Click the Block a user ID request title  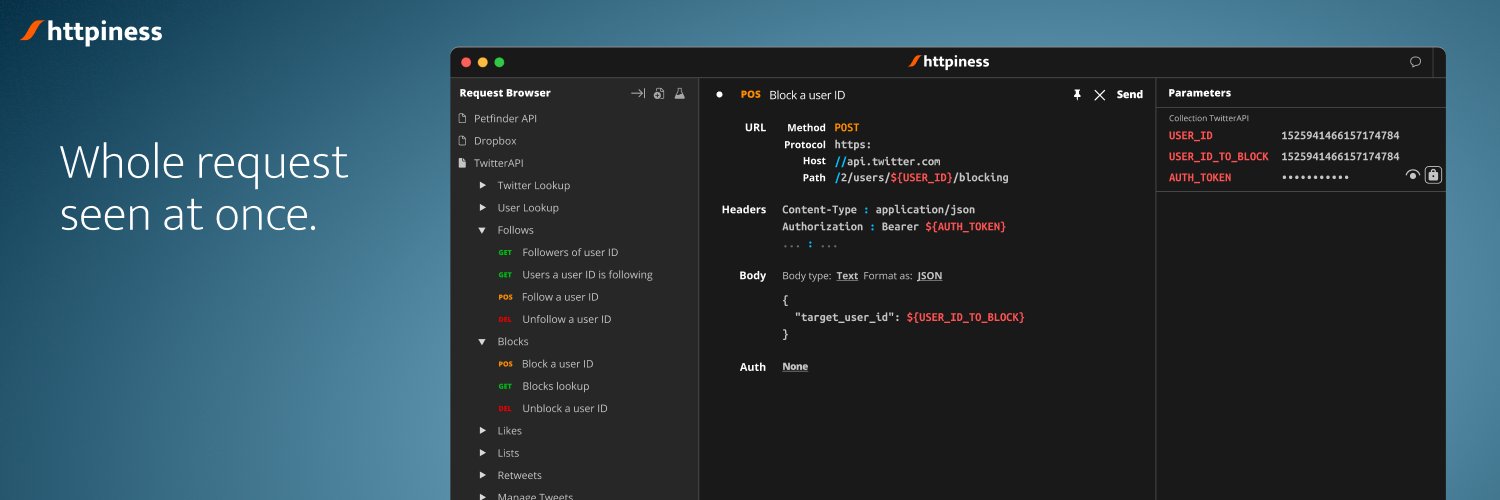pos(807,95)
